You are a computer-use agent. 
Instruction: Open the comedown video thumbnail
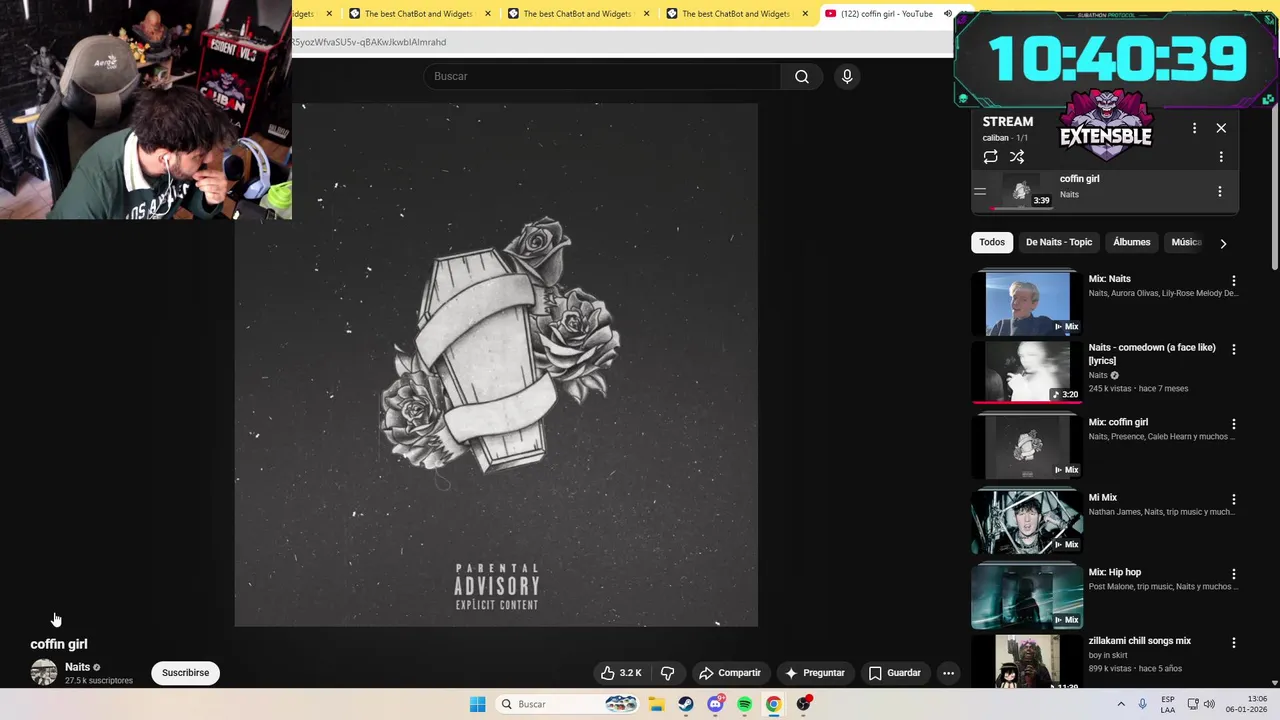click(x=1027, y=372)
